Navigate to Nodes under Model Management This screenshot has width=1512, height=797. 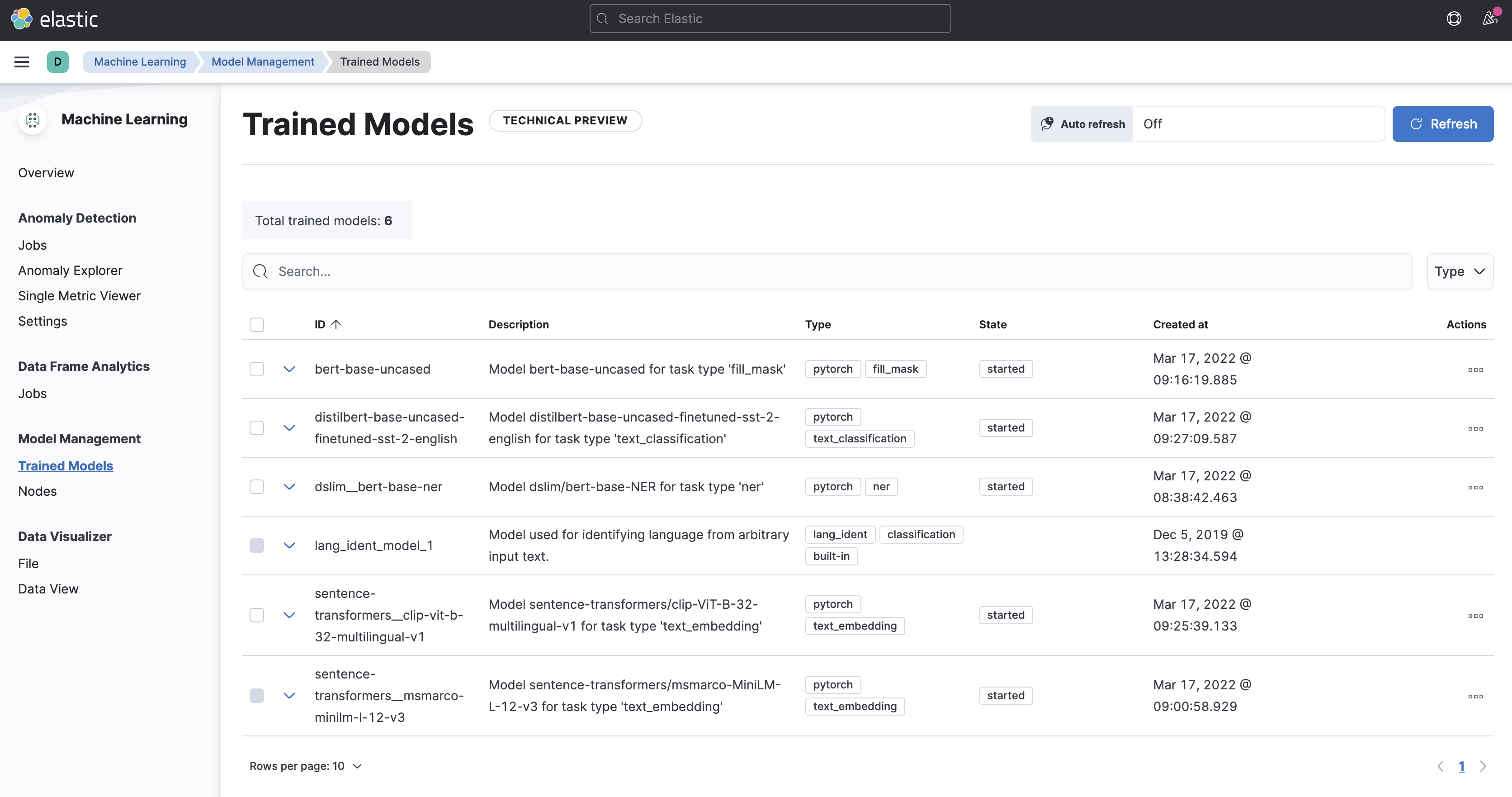coord(38,491)
